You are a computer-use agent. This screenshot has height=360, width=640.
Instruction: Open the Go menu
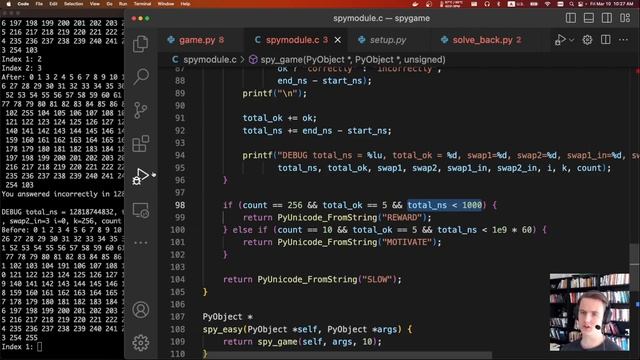click(x=109, y=4)
